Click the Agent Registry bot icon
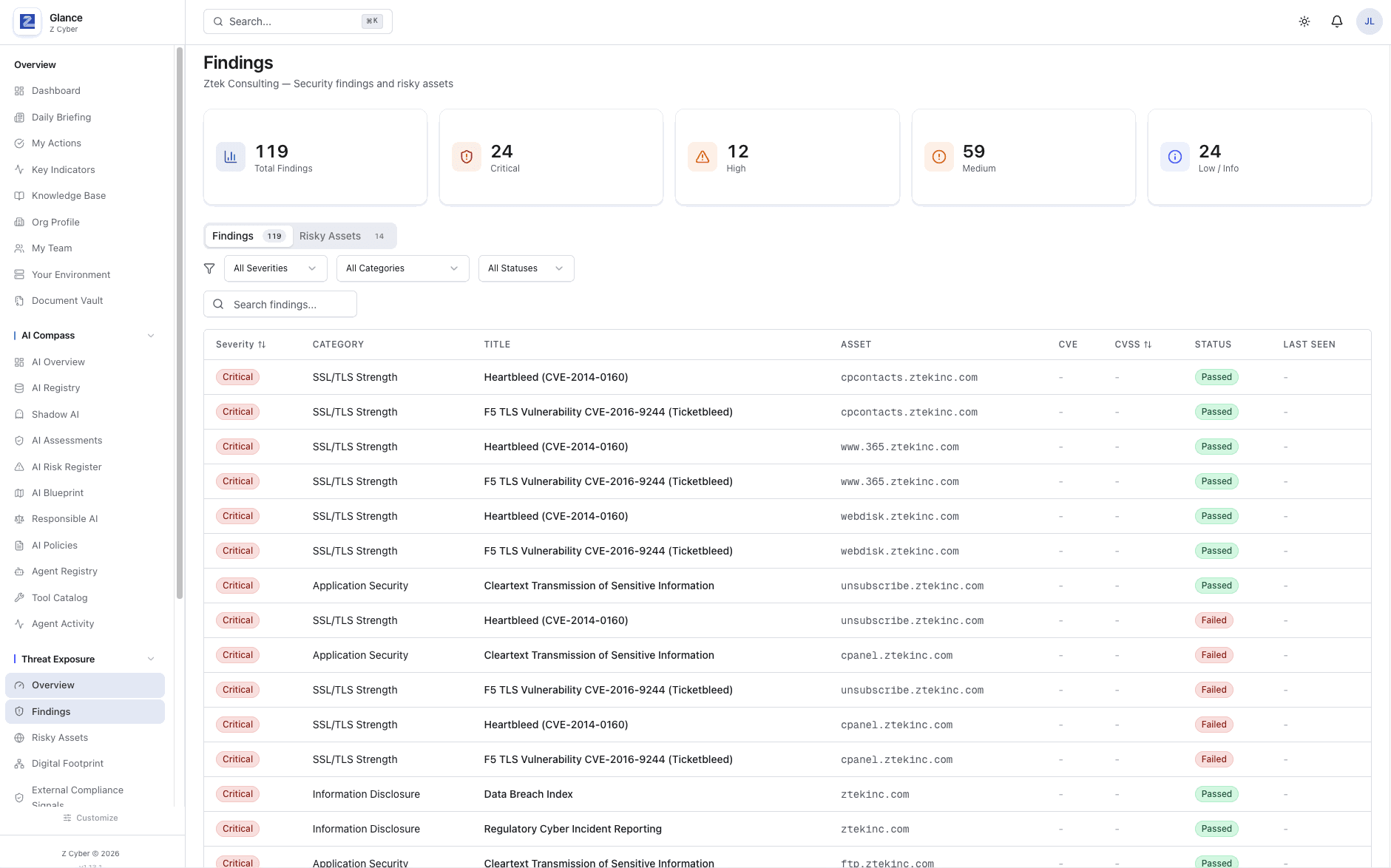Image resolution: width=1391 pixels, height=868 pixels. [x=19, y=572]
